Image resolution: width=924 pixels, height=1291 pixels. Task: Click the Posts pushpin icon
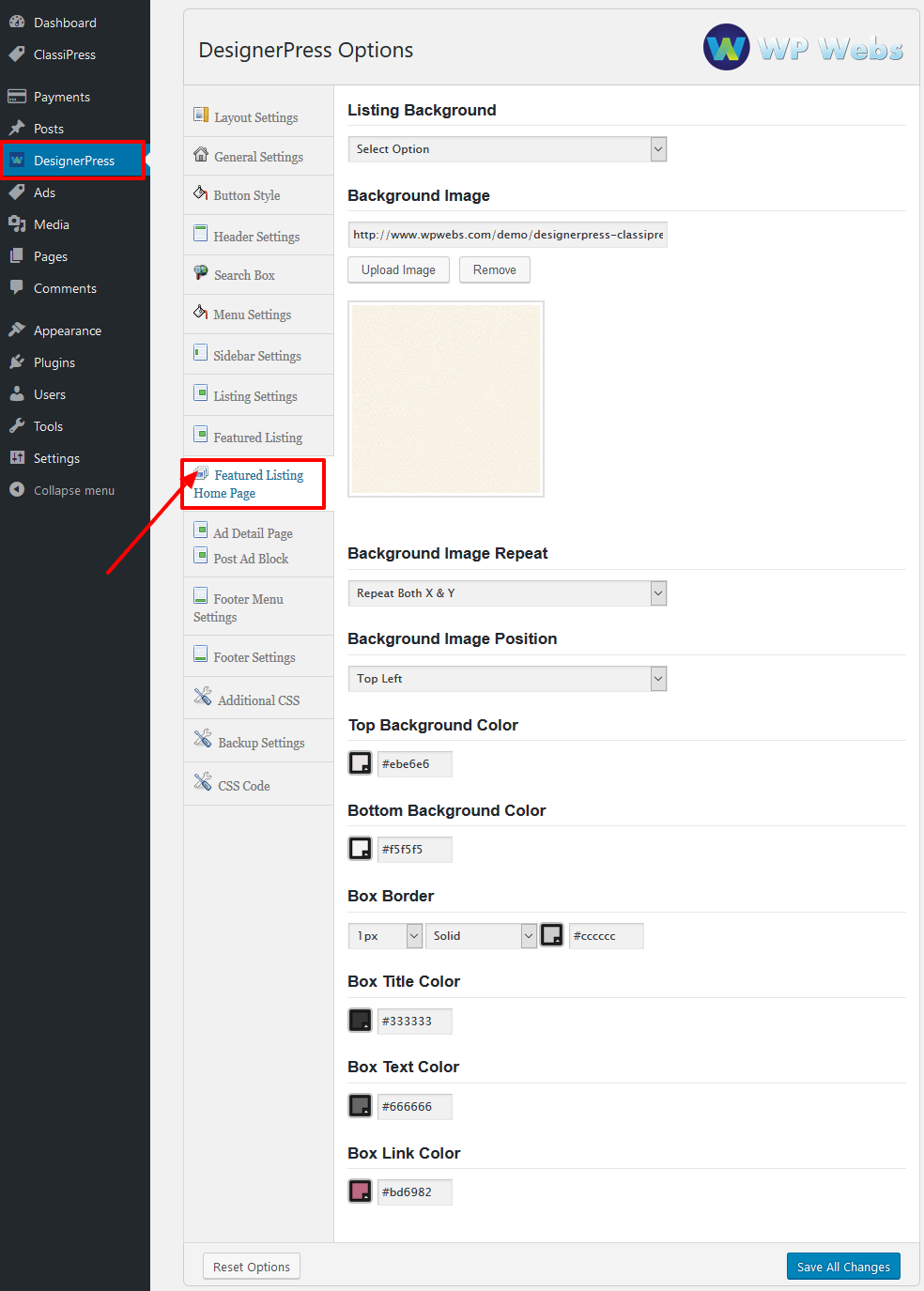pyautogui.click(x=17, y=128)
